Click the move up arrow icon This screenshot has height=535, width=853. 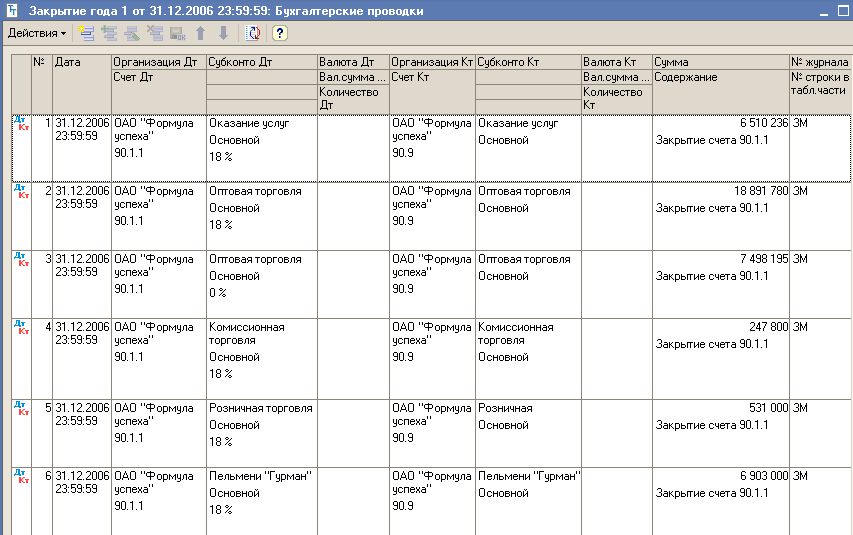(200, 33)
